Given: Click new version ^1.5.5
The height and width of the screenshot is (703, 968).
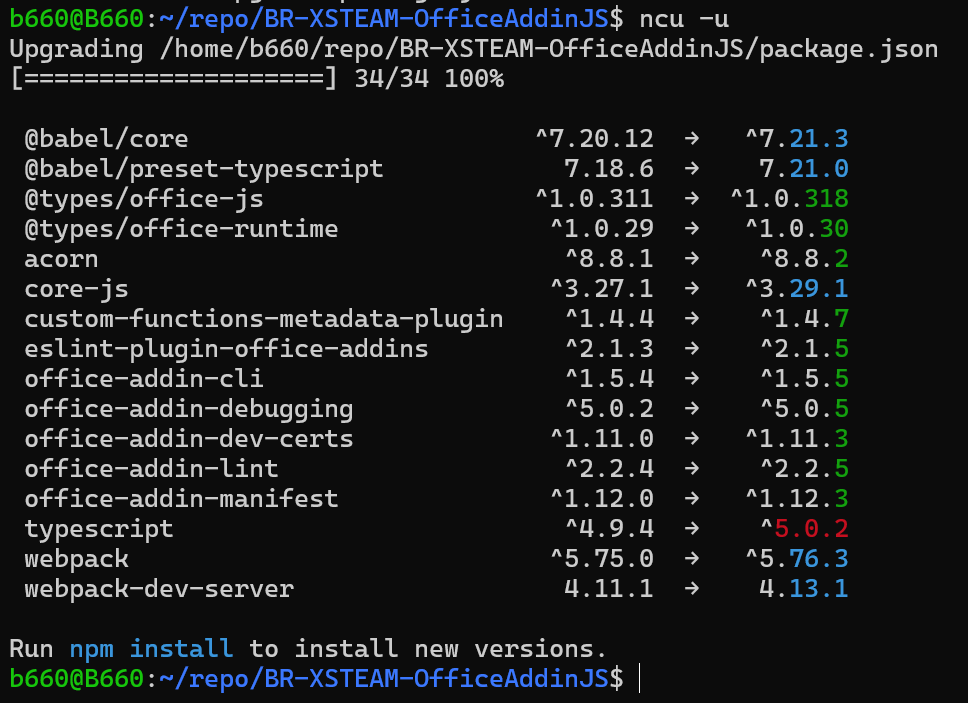Looking at the screenshot, I should pos(804,379).
